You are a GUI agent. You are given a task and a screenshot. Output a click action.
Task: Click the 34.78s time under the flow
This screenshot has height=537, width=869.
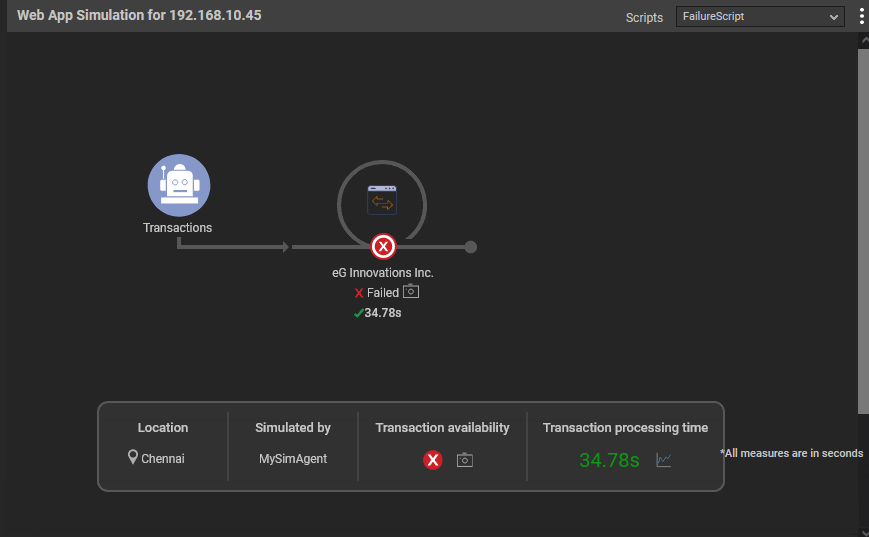pos(382,313)
